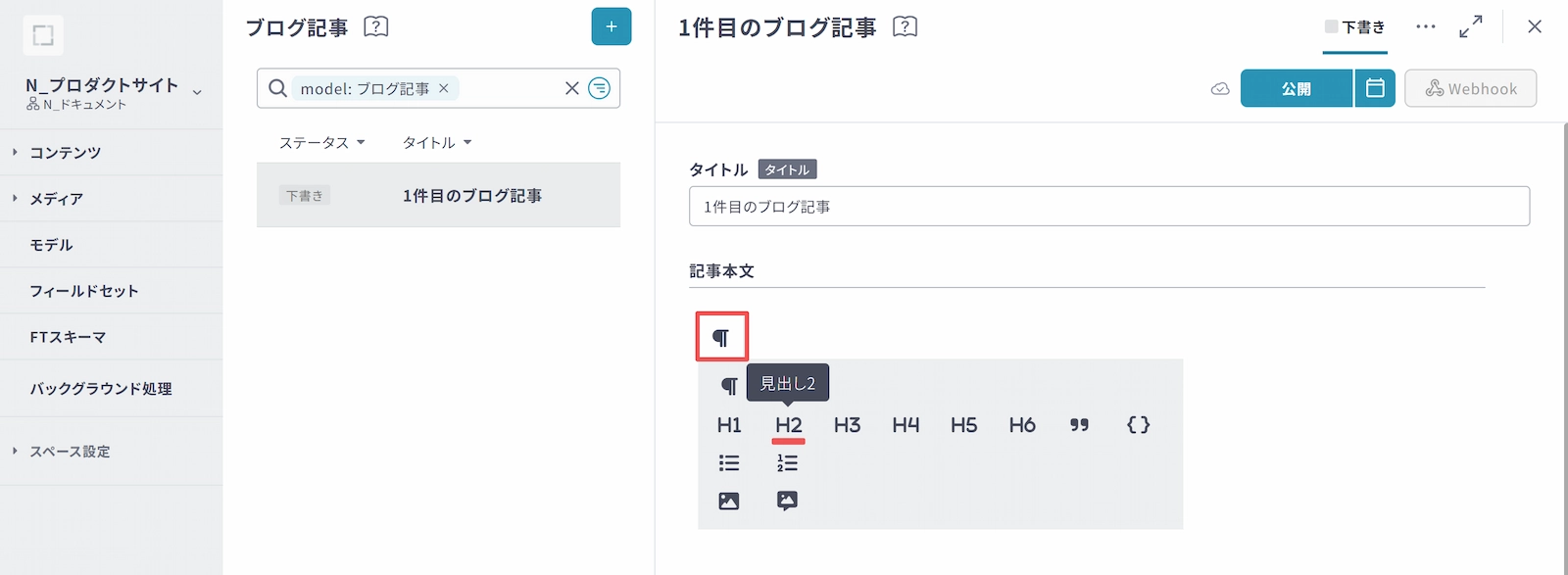Insert a code block with braces icon

[1138, 425]
